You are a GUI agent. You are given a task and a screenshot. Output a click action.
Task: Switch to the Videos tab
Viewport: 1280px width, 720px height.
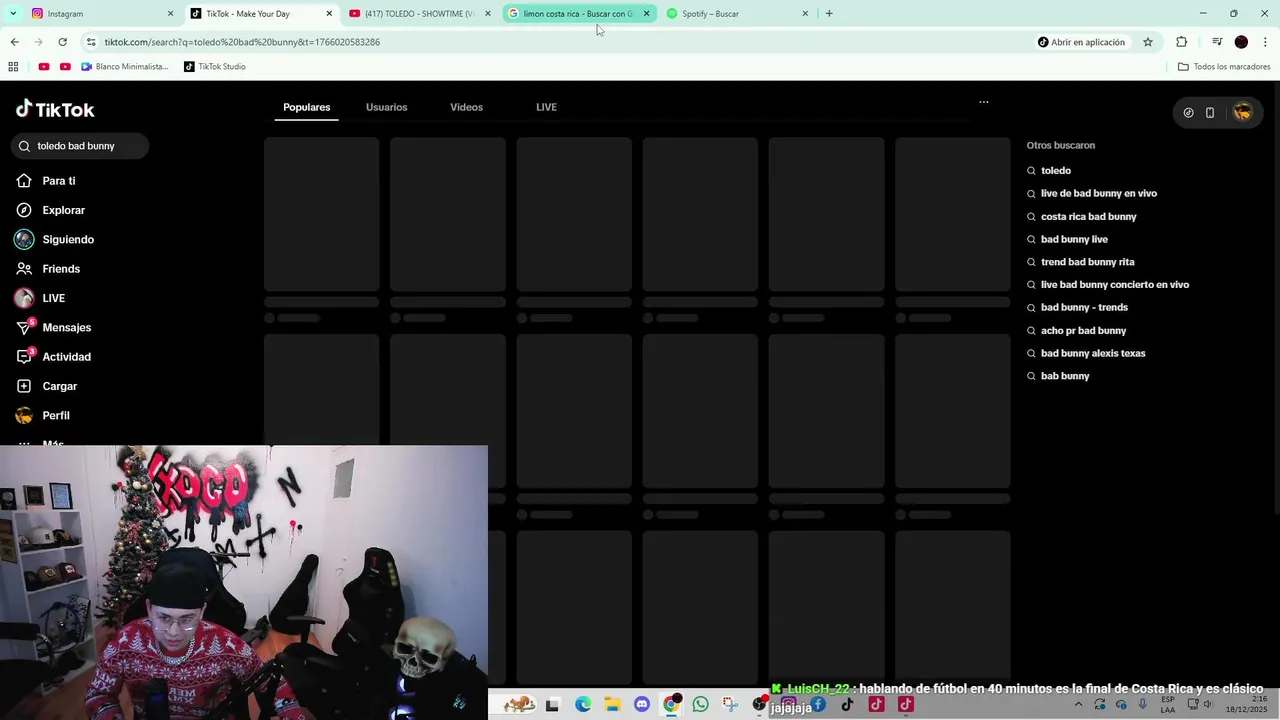coord(466,107)
